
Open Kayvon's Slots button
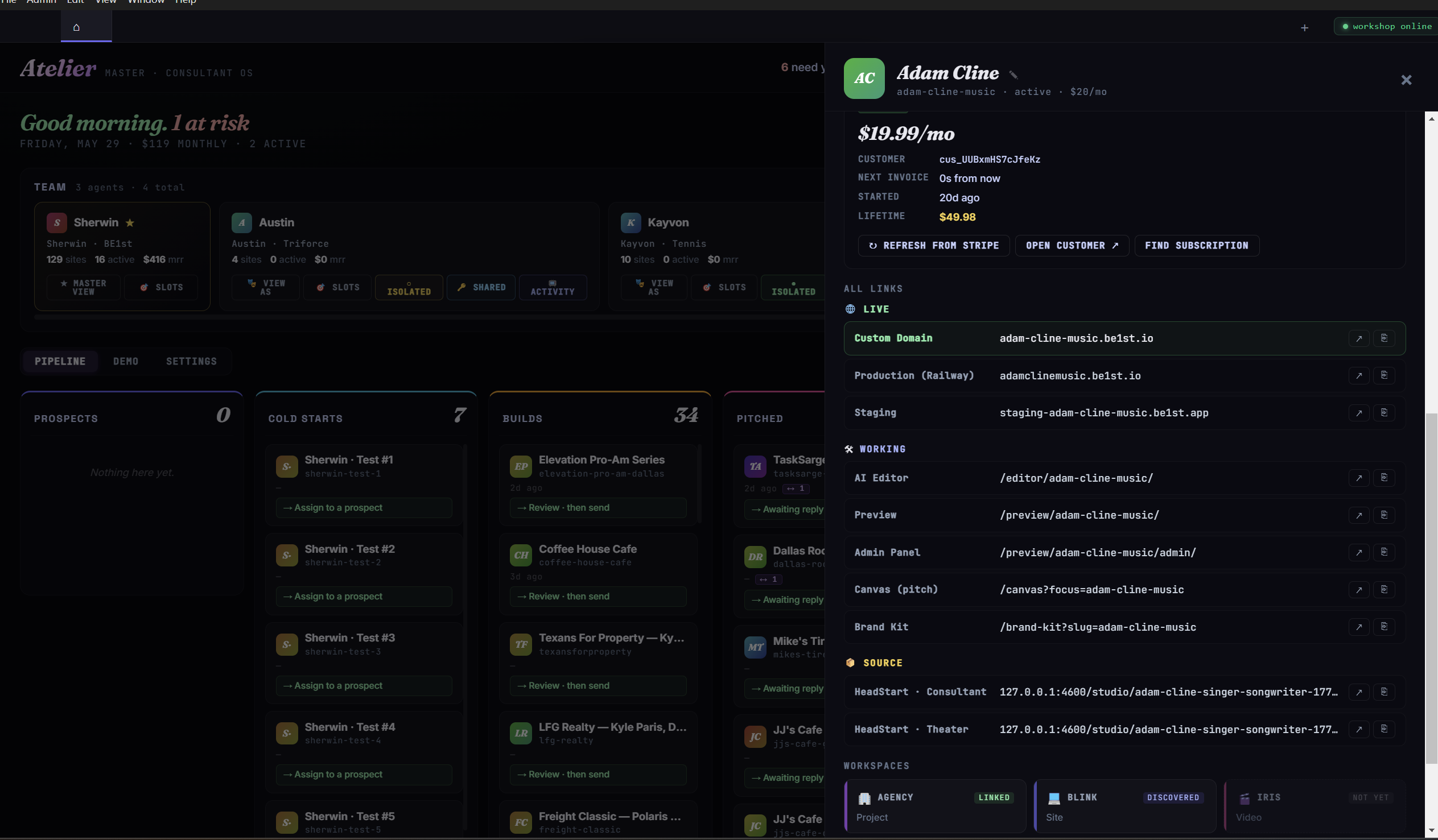pos(724,287)
